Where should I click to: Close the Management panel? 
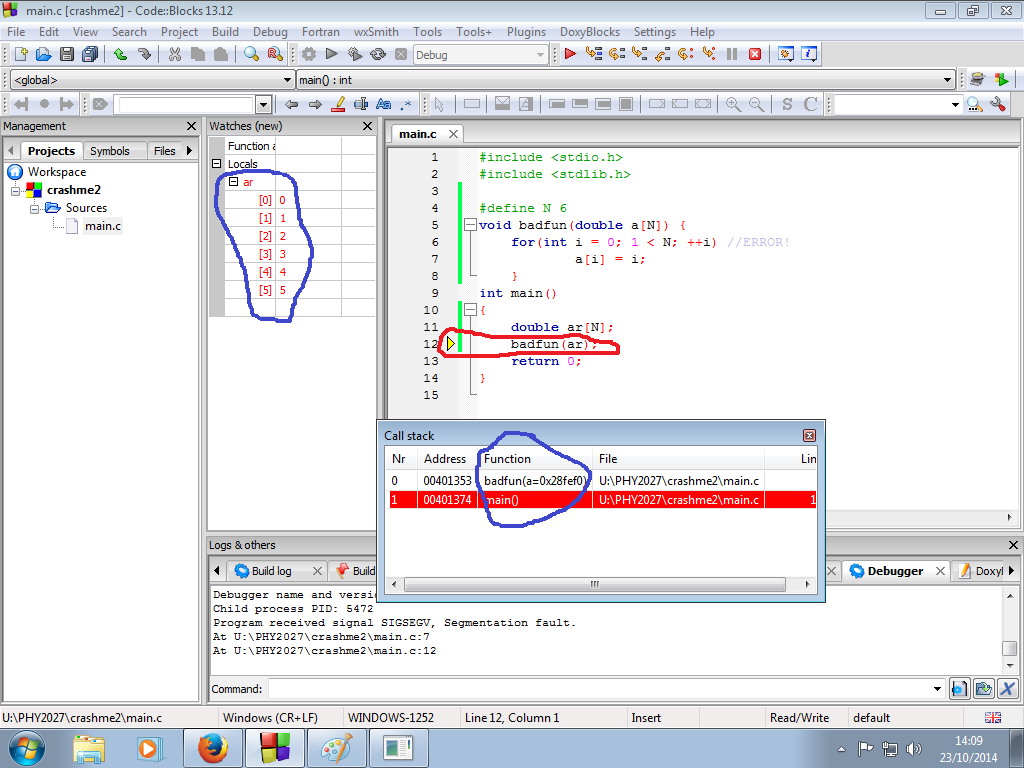pyautogui.click(x=191, y=126)
